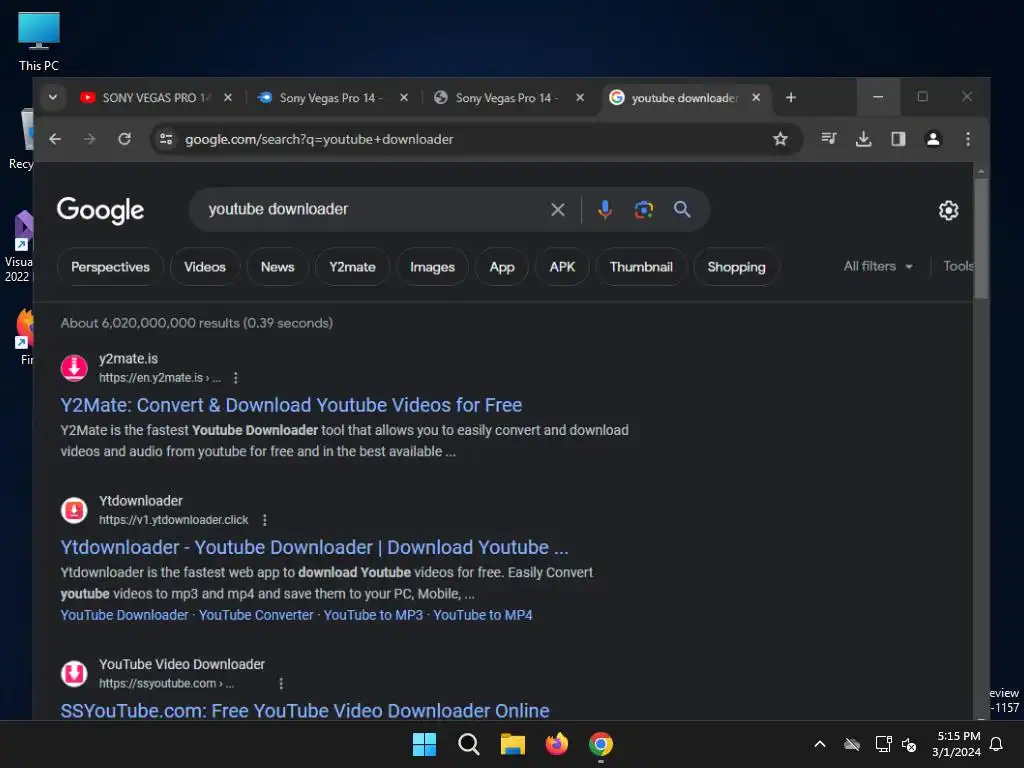Screen dimensions: 1024x768
Task: Open a new browser tab
Action: (x=790, y=97)
